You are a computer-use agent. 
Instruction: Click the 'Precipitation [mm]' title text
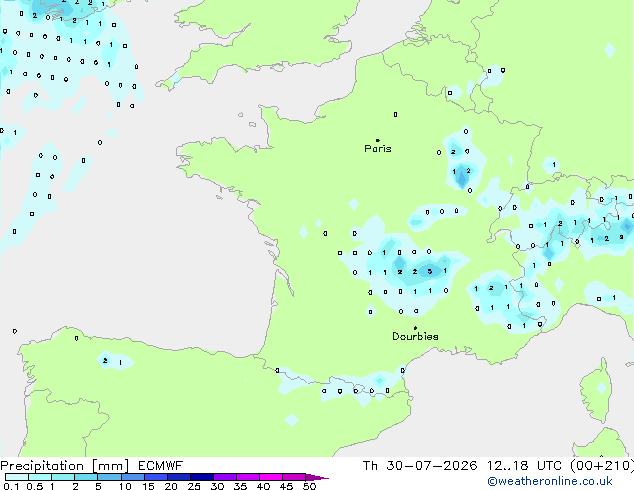click(64, 466)
